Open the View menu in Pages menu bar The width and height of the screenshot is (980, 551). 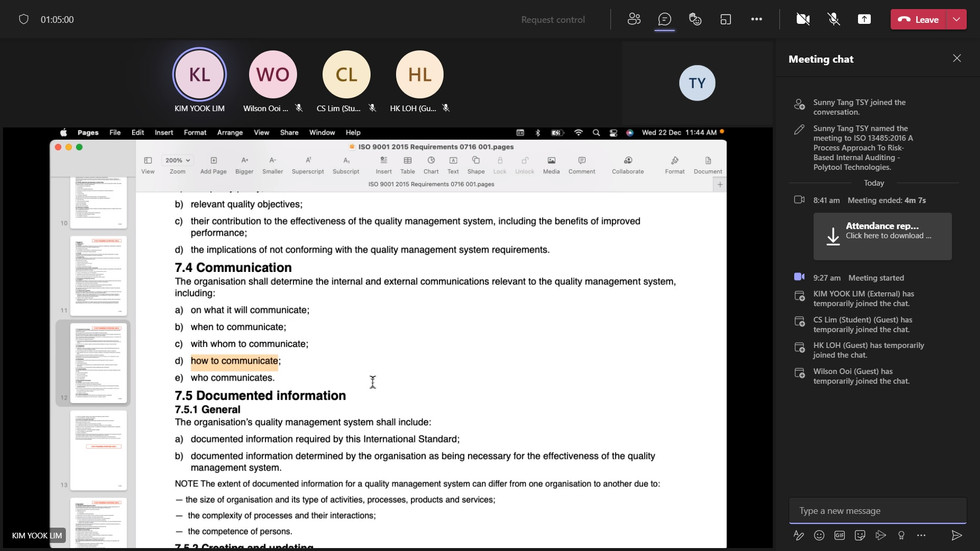(261, 132)
